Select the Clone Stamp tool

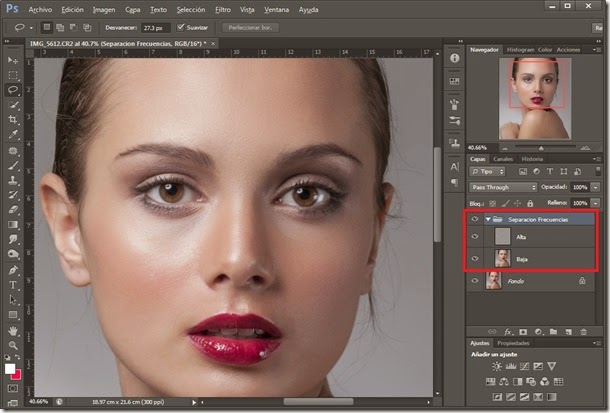(13, 180)
